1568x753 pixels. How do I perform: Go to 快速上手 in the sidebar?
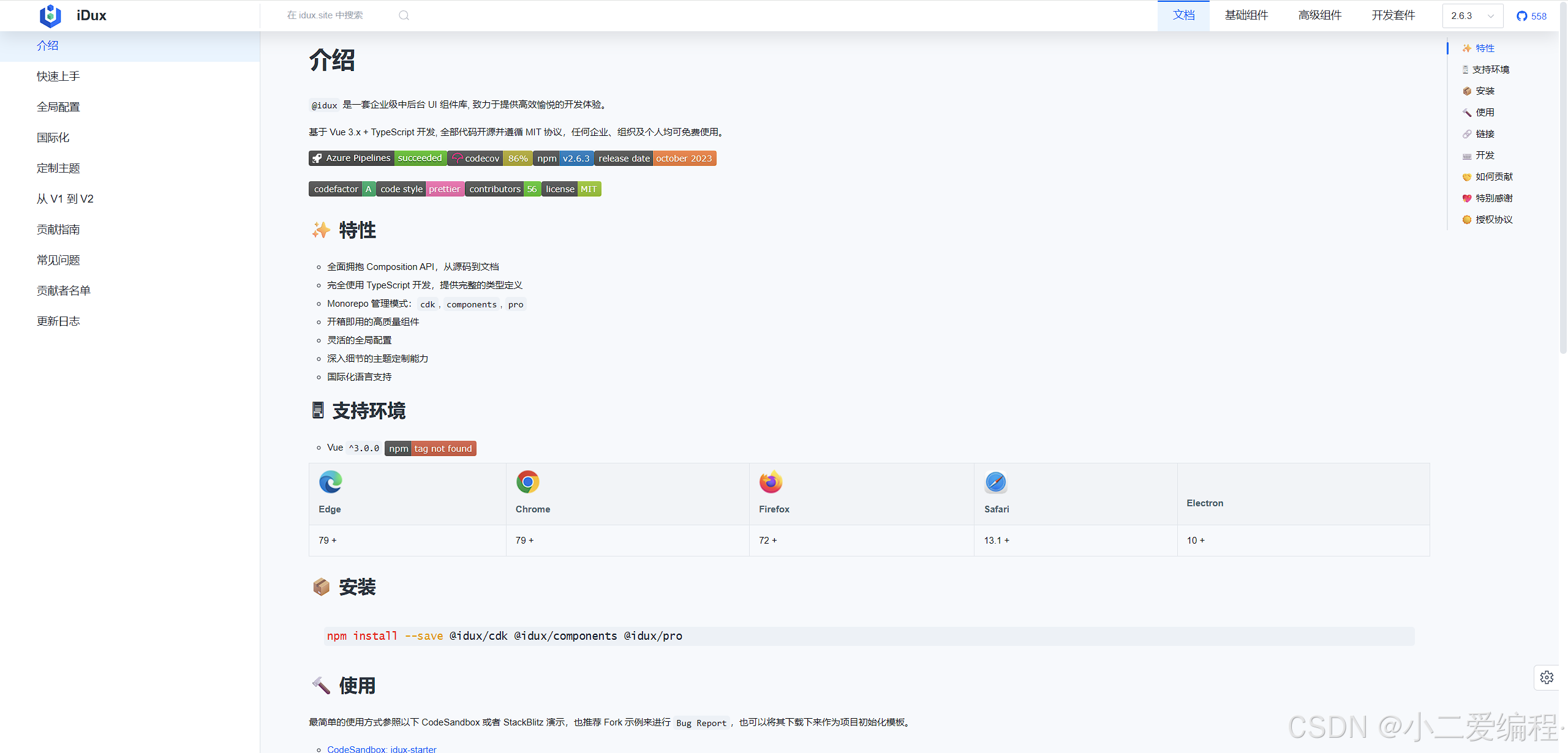pos(58,77)
